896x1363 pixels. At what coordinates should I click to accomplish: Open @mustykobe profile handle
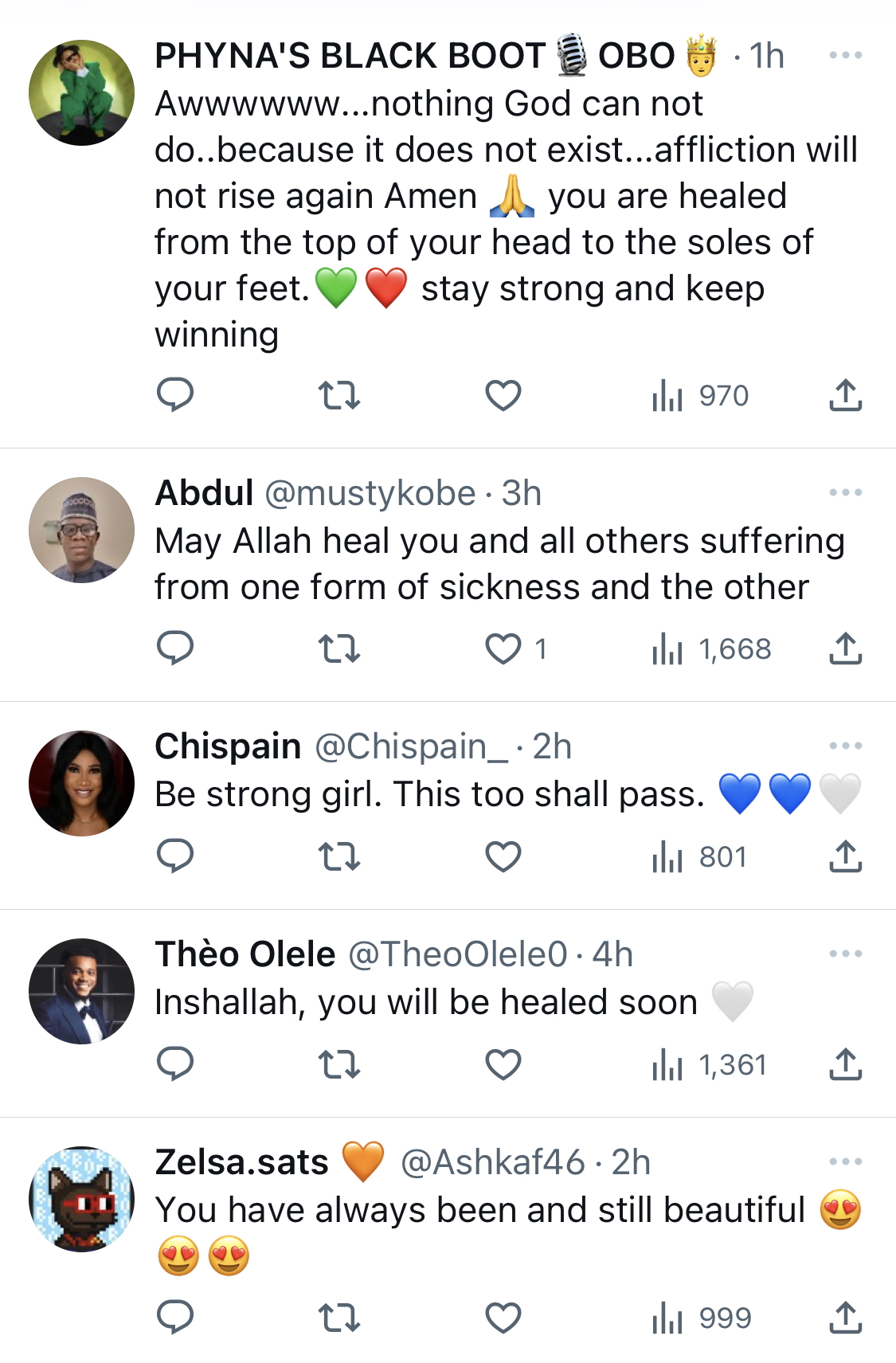370,494
